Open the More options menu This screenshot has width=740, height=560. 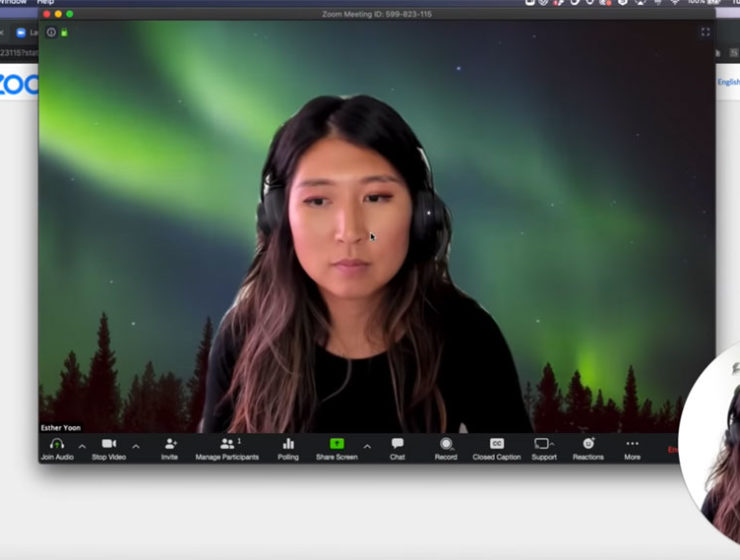[632, 444]
